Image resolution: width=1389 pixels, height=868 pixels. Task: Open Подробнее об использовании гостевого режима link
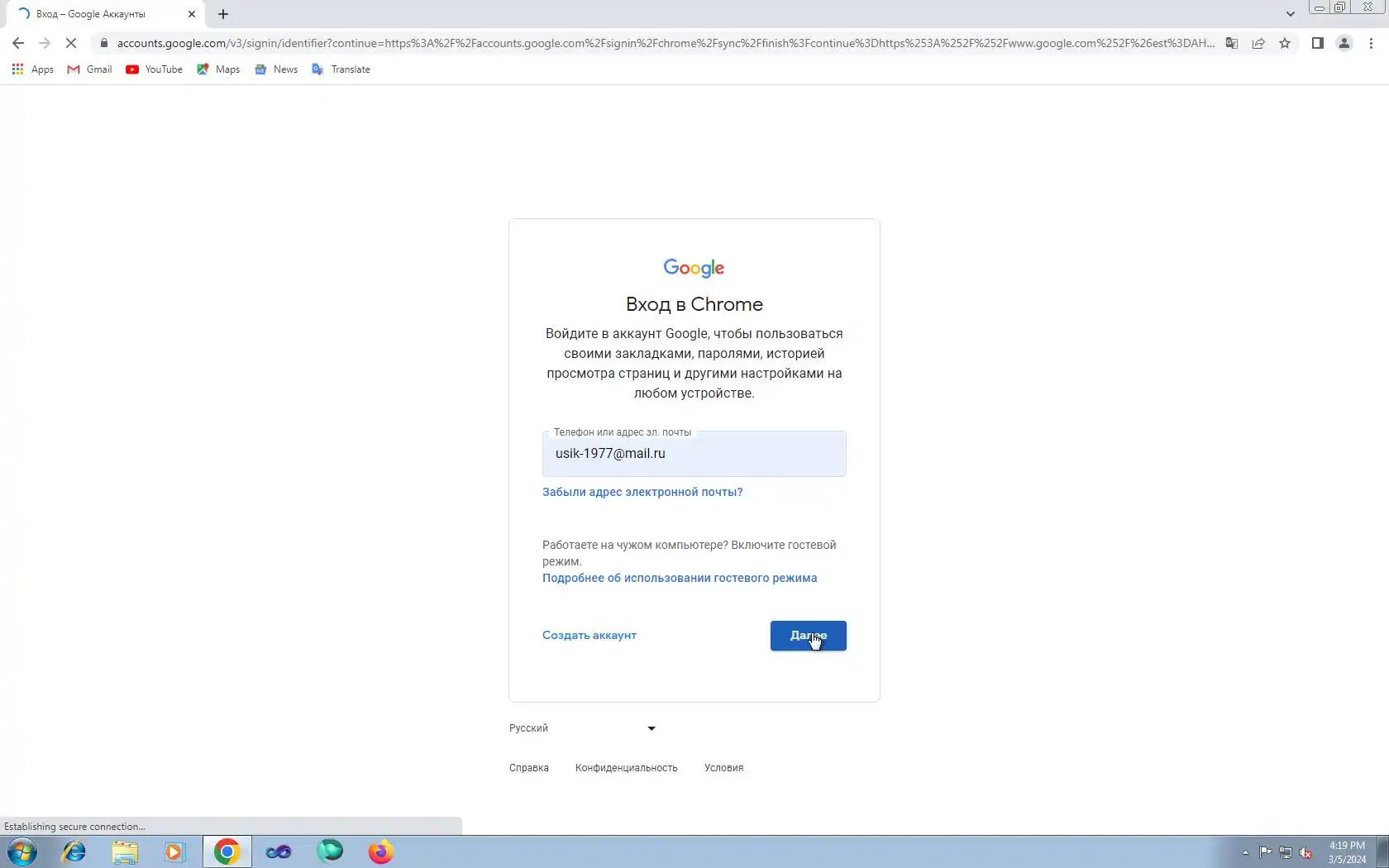[680, 578]
